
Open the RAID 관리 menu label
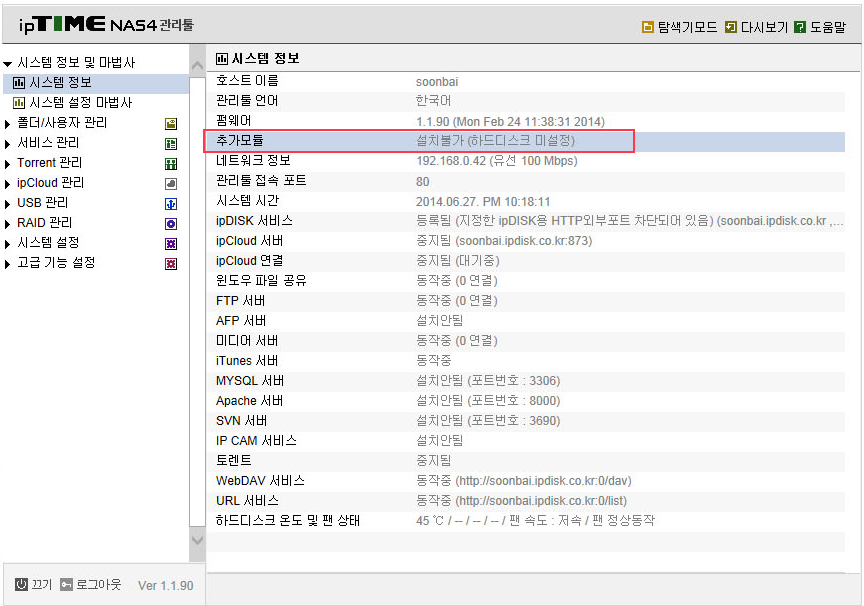(45, 223)
